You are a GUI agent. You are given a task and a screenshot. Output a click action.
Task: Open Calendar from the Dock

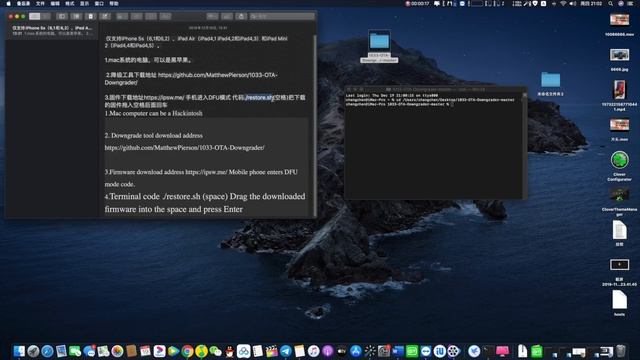click(x=145, y=351)
